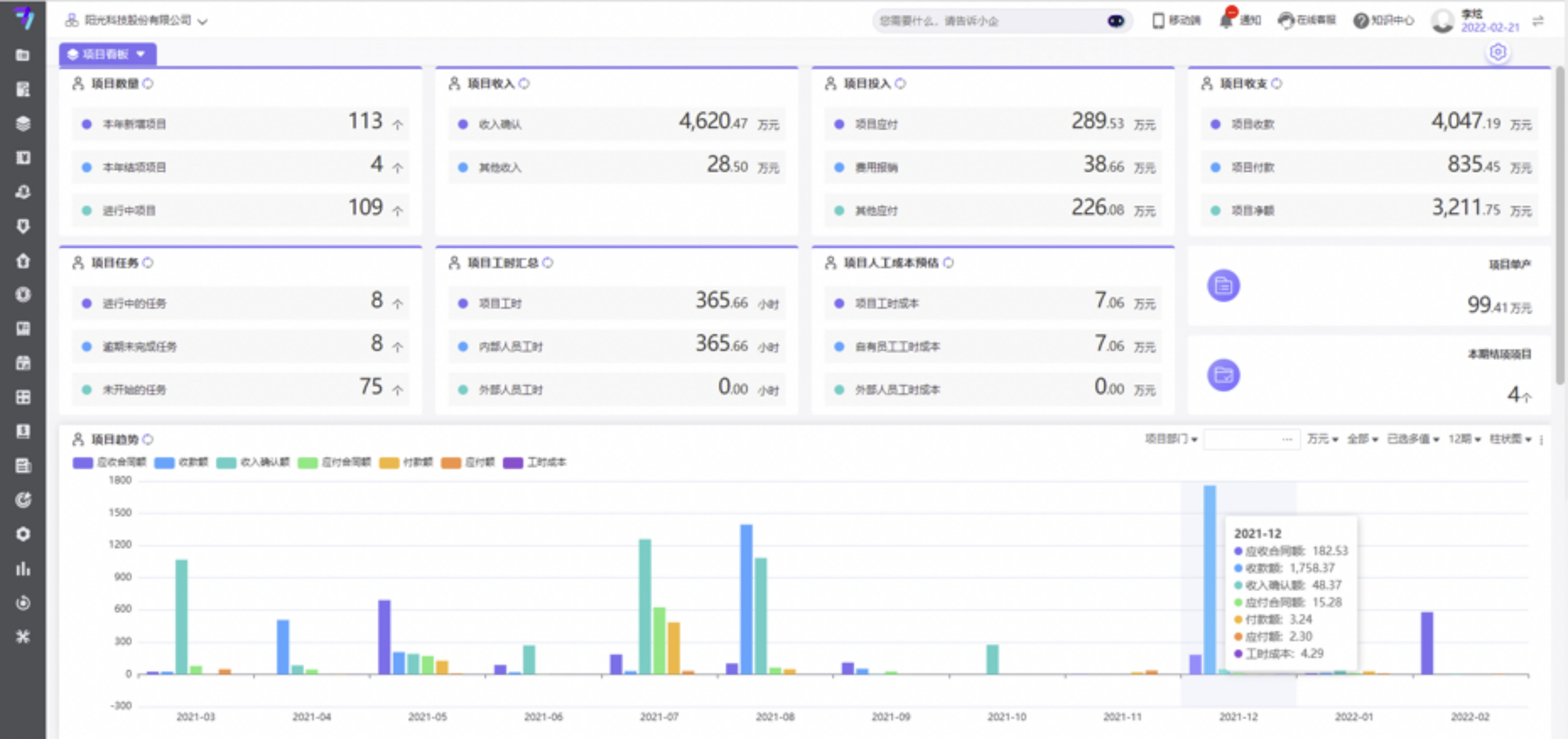Click the switch arrows icon beside user name

(x=1538, y=21)
